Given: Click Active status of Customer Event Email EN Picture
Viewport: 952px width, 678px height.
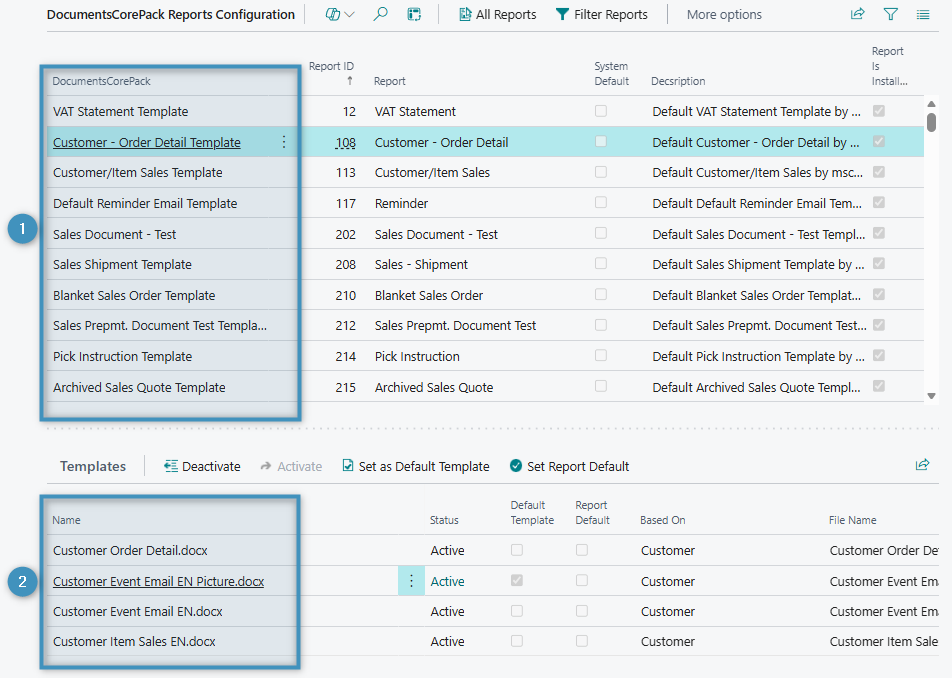Looking at the screenshot, I should pos(447,581).
